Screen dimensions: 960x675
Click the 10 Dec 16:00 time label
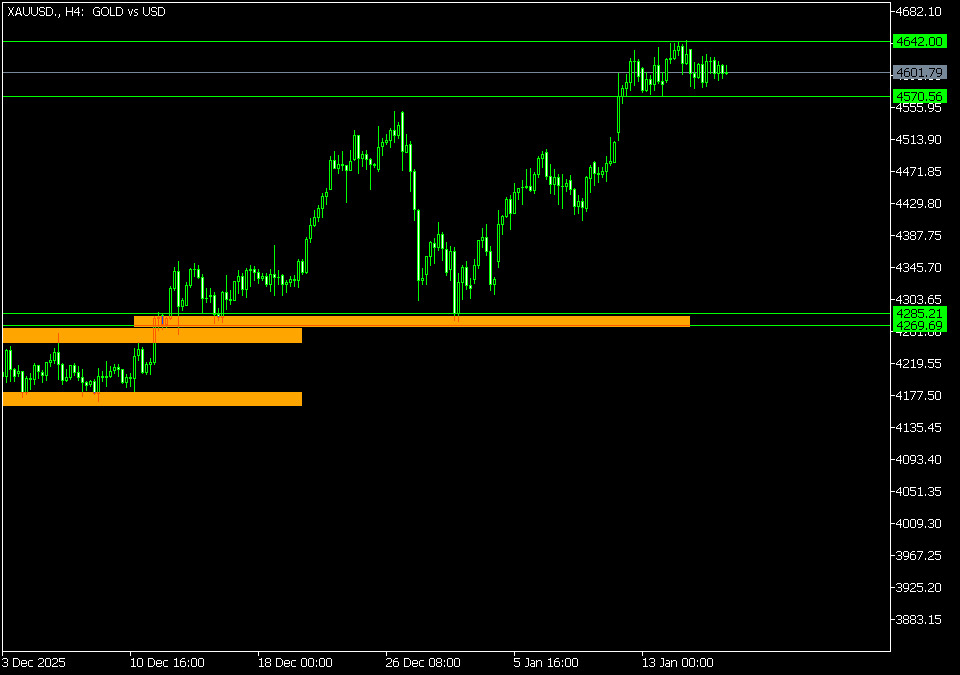pos(167,662)
